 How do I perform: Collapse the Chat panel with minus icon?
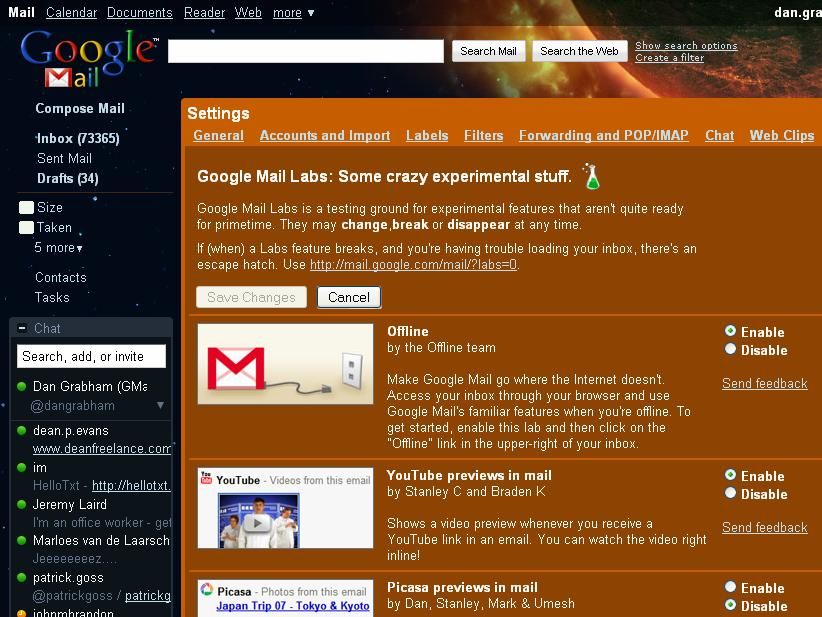(x=22, y=328)
